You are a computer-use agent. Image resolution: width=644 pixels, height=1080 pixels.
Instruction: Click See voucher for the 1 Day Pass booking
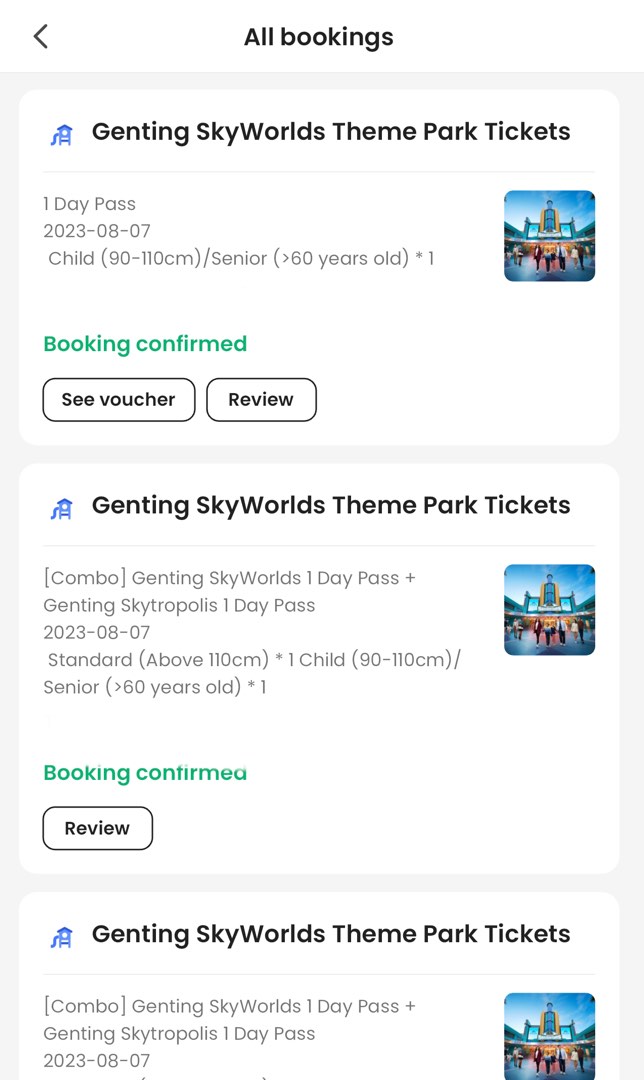[x=118, y=399]
